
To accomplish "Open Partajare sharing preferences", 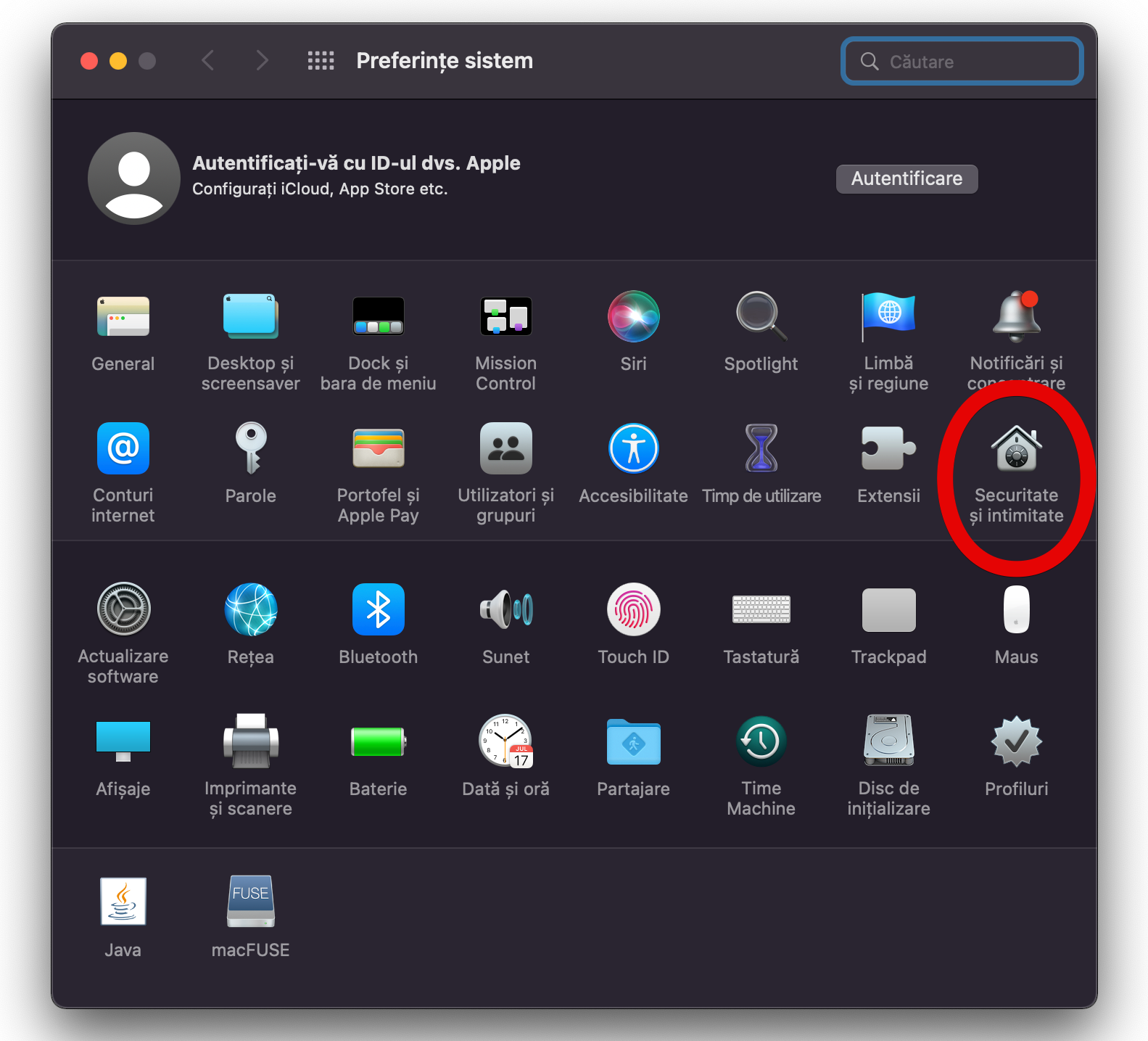I will click(x=633, y=741).
